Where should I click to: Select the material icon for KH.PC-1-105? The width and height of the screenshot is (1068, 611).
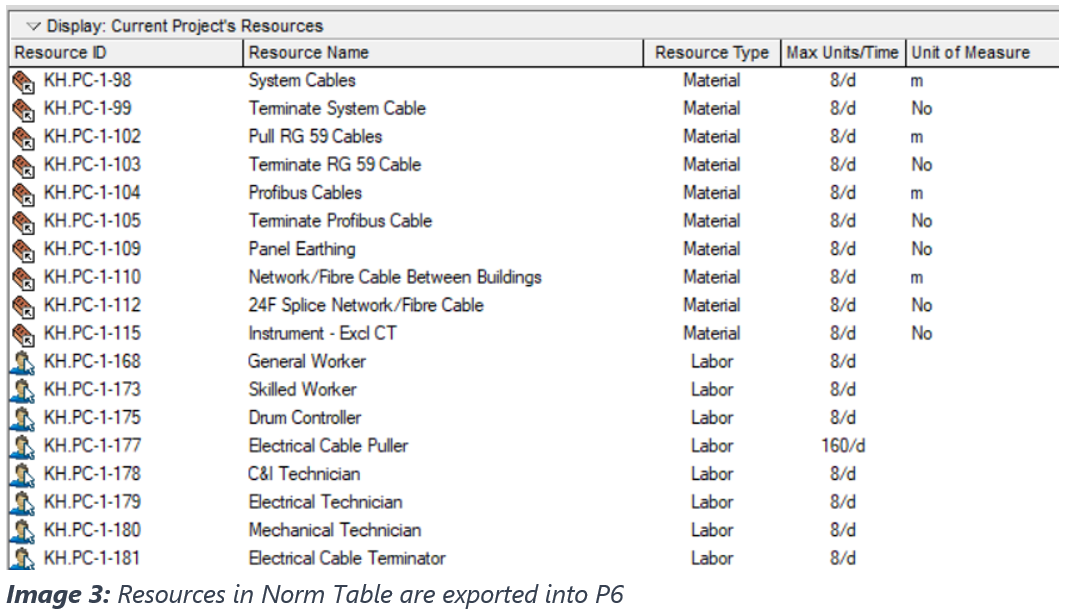tap(23, 221)
